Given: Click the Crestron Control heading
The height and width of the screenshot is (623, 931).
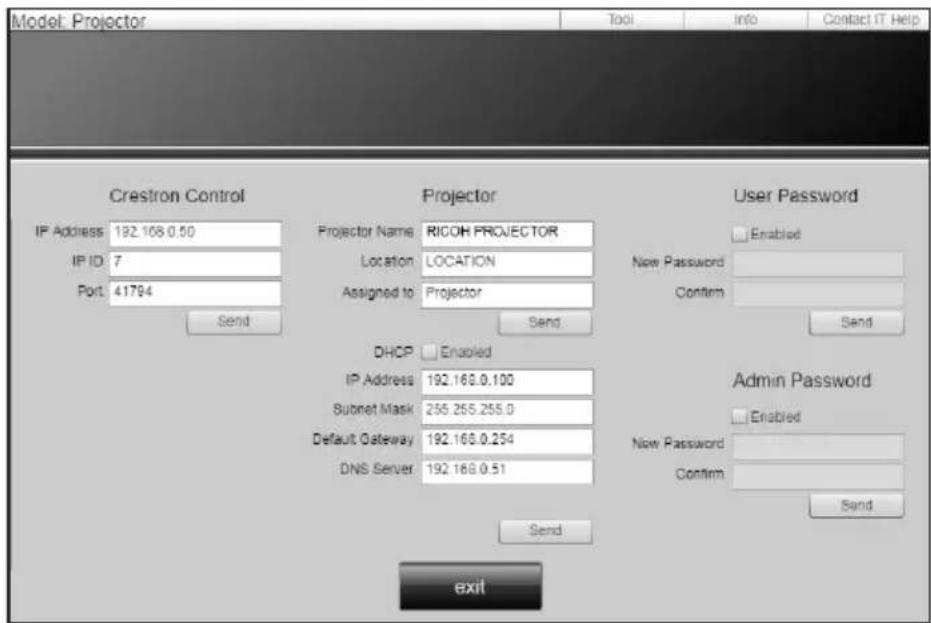Looking at the screenshot, I should (177, 196).
